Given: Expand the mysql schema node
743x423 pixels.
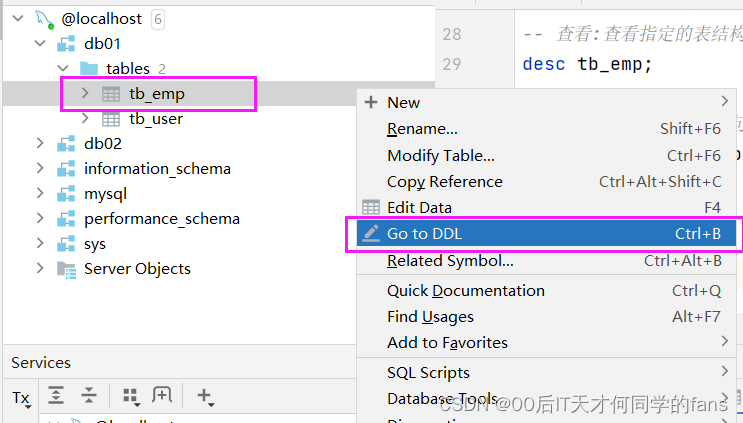Looking at the screenshot, I should click(40, 193).
